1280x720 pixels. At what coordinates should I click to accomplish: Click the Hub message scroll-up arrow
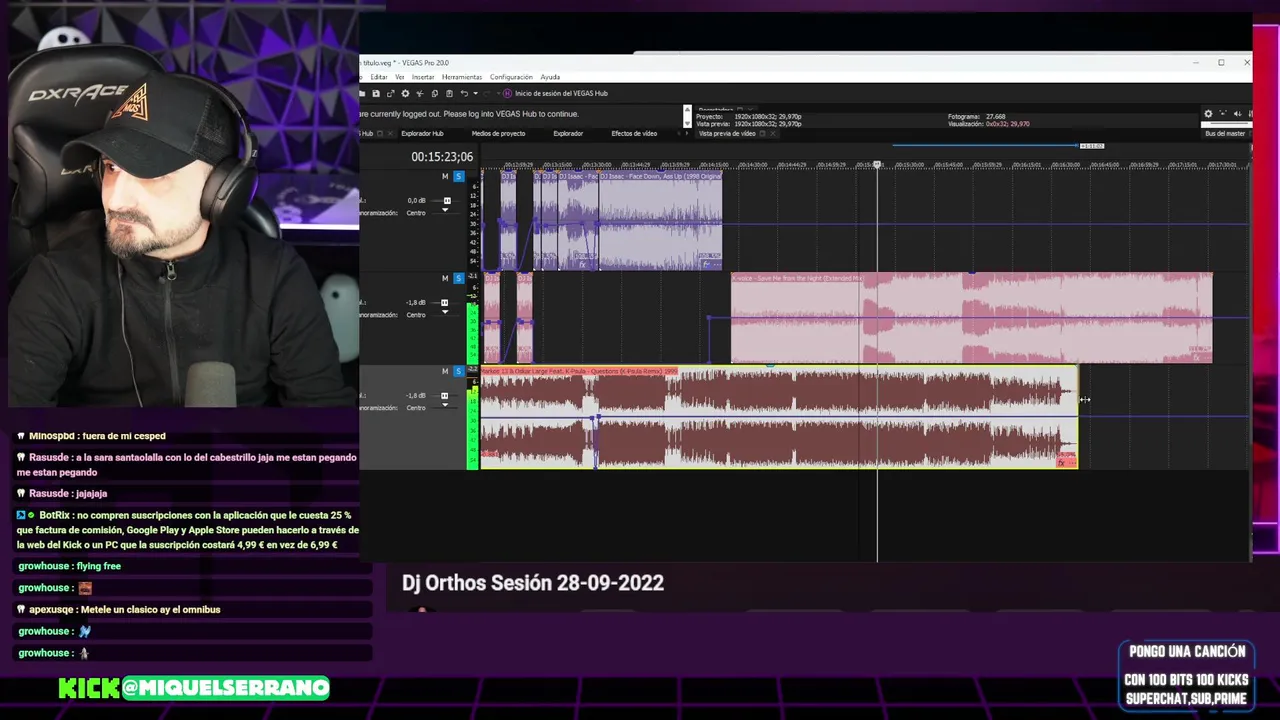687,109
